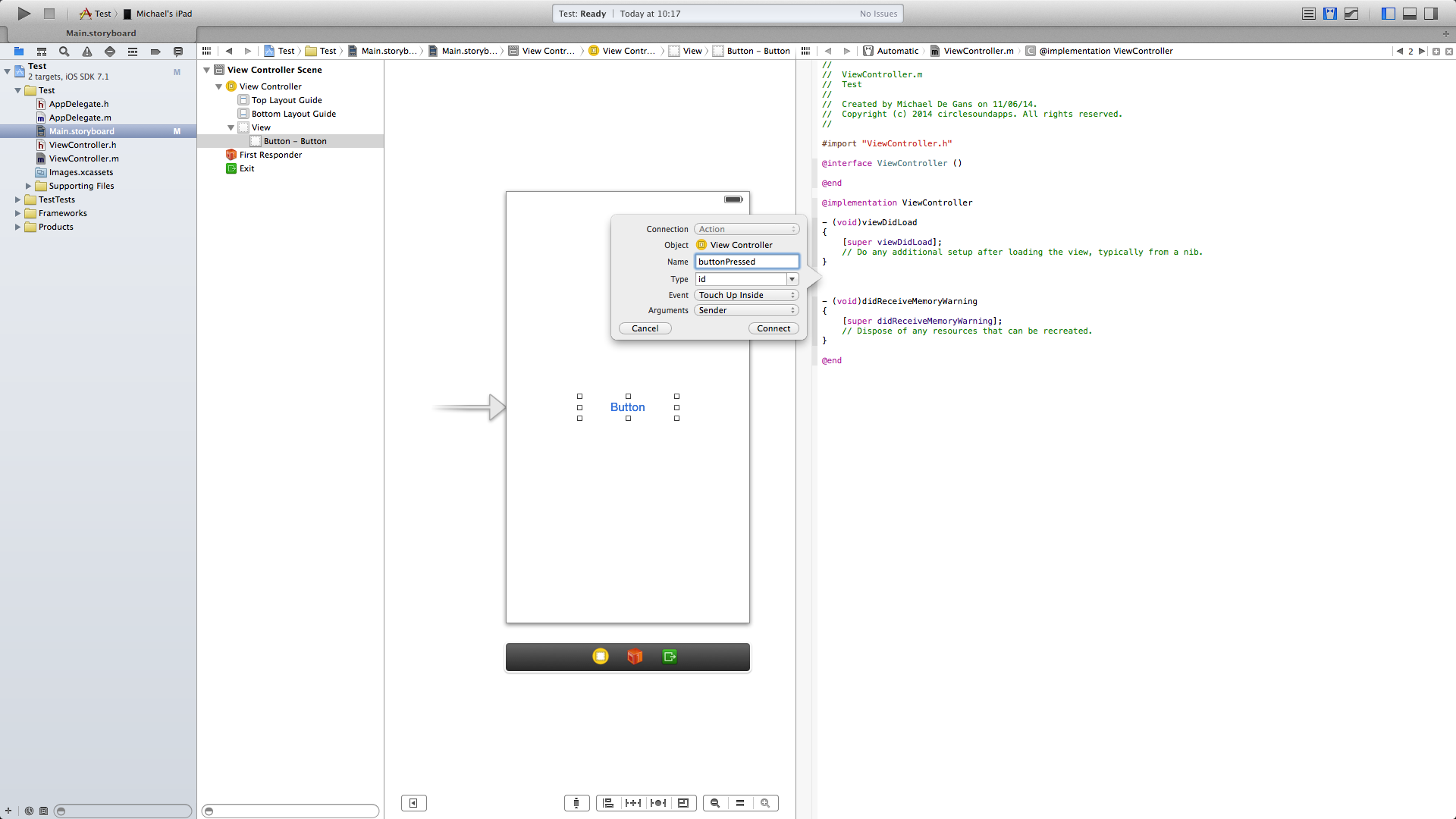This screenshot has height=819, width=1456.
Task: Click the Pin constraints icon
Action: click(x=633, y=803)
